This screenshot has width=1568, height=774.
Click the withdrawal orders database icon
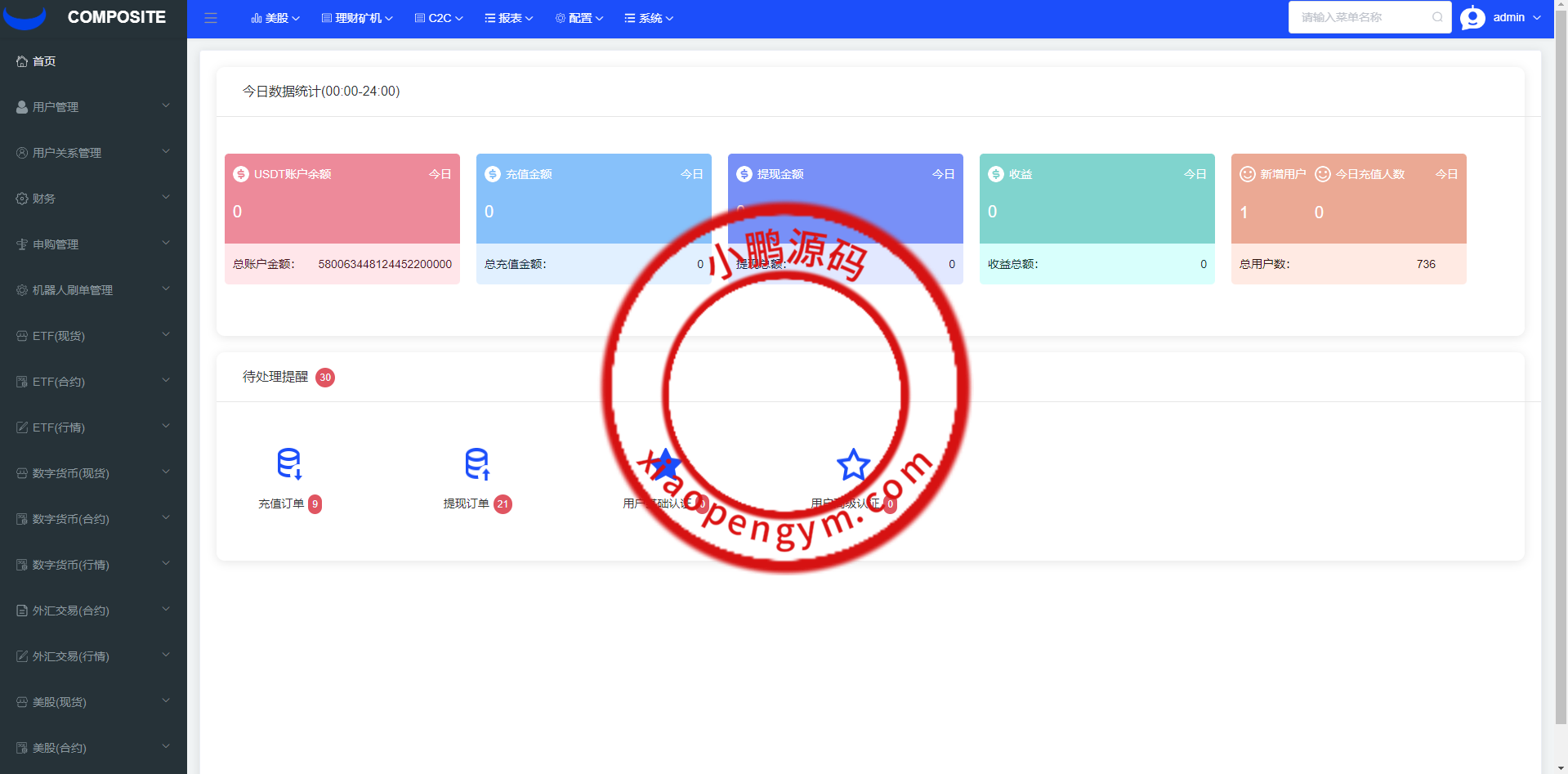click(x=477, y=463)
